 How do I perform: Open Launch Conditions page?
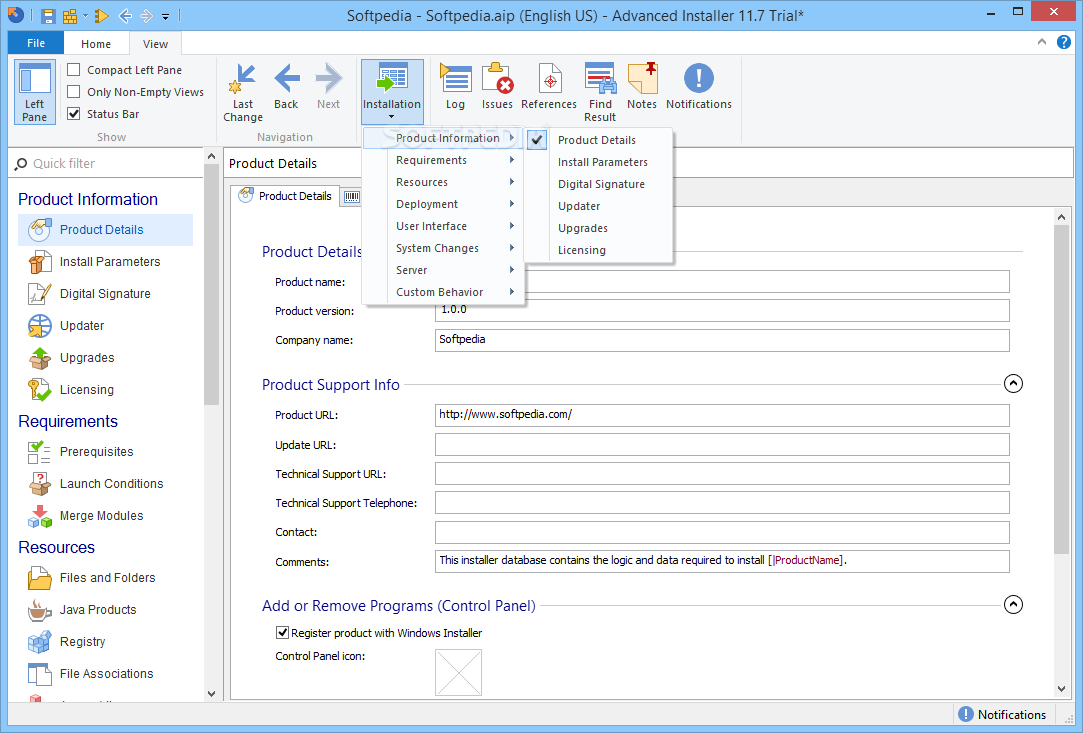click(105, 484)
